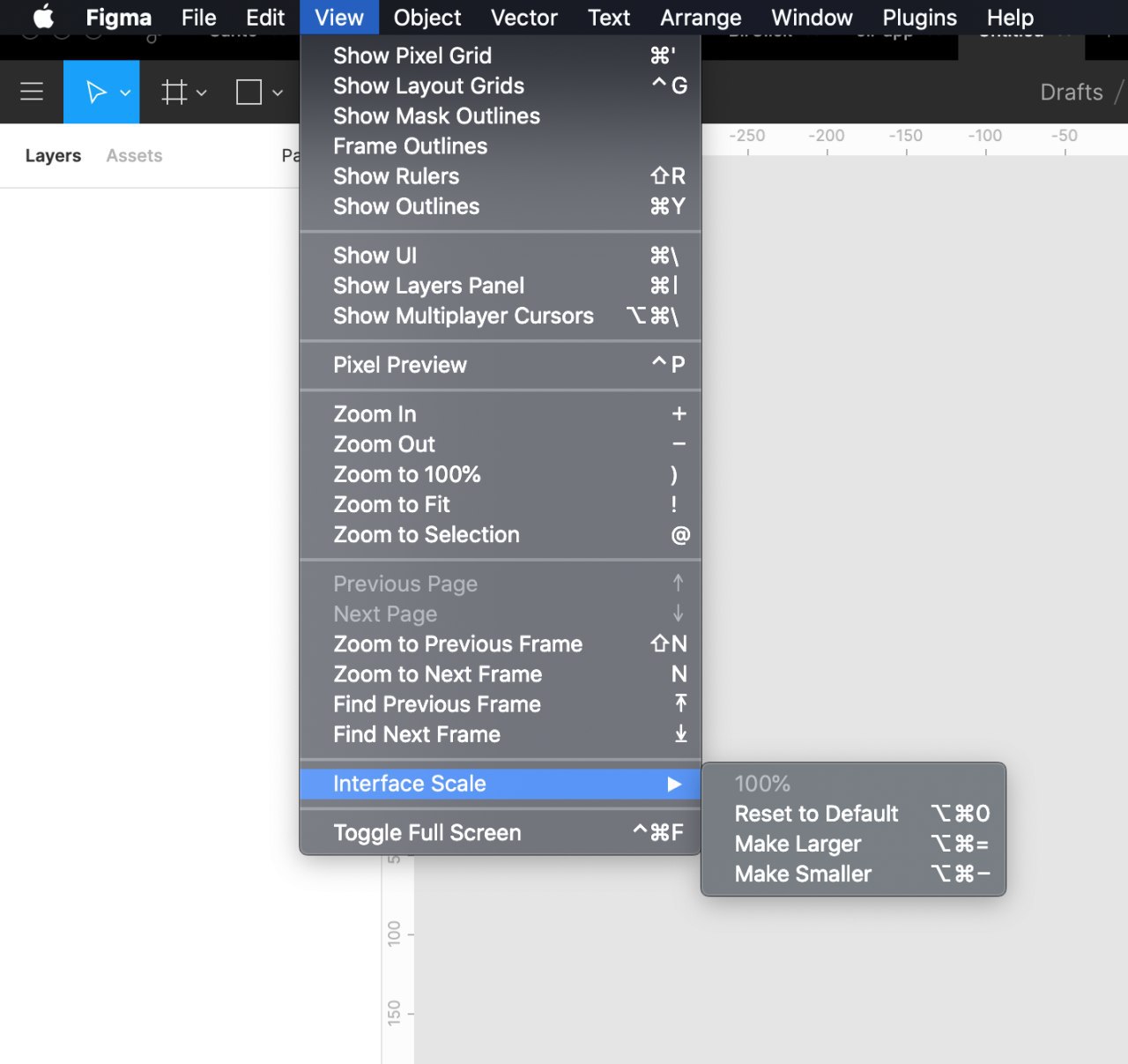Open the Apple menu
The image size is (1128, 1064).
point(43,18)
